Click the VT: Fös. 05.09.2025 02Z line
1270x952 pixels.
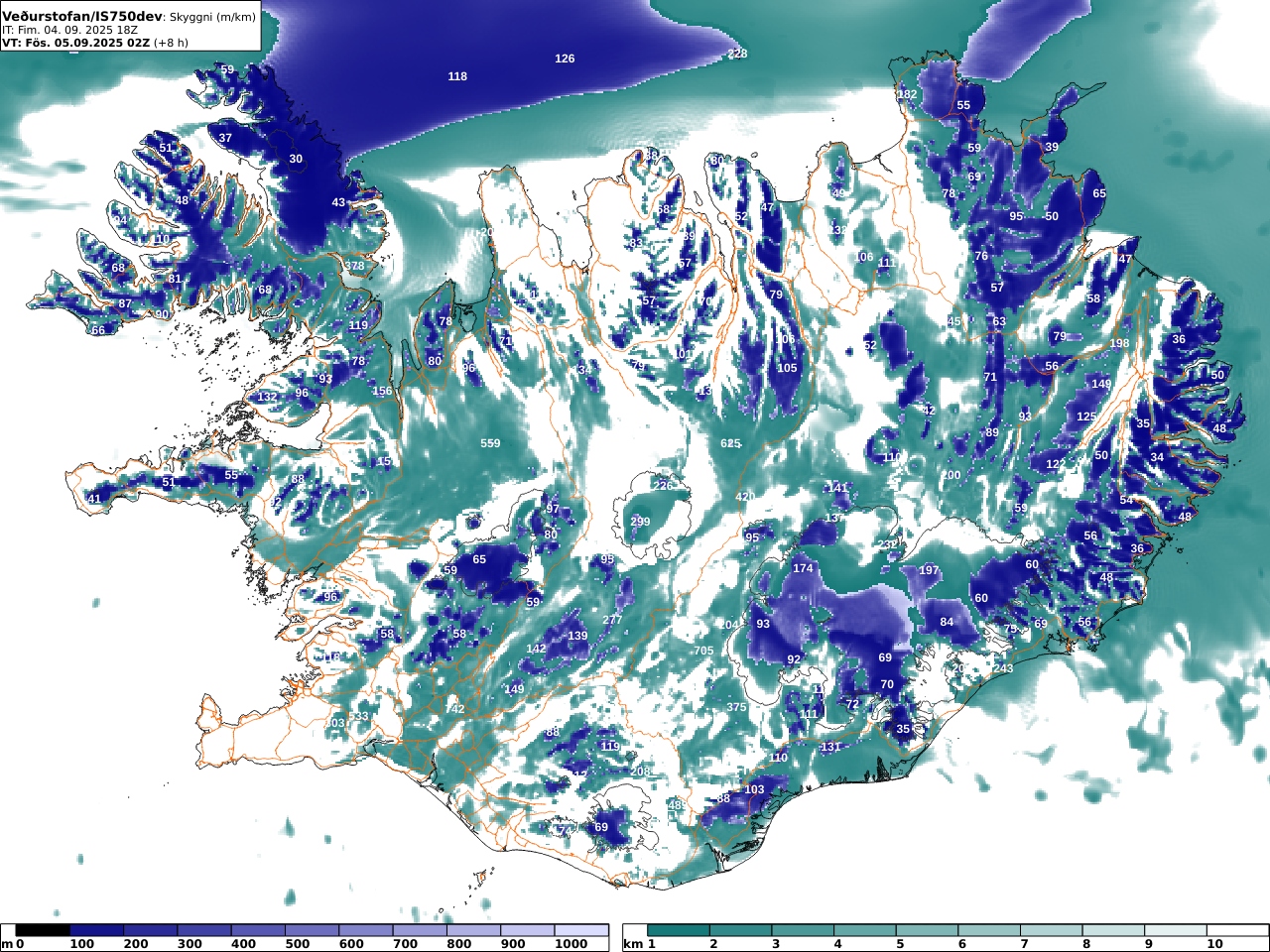click(x=74, y=43)
